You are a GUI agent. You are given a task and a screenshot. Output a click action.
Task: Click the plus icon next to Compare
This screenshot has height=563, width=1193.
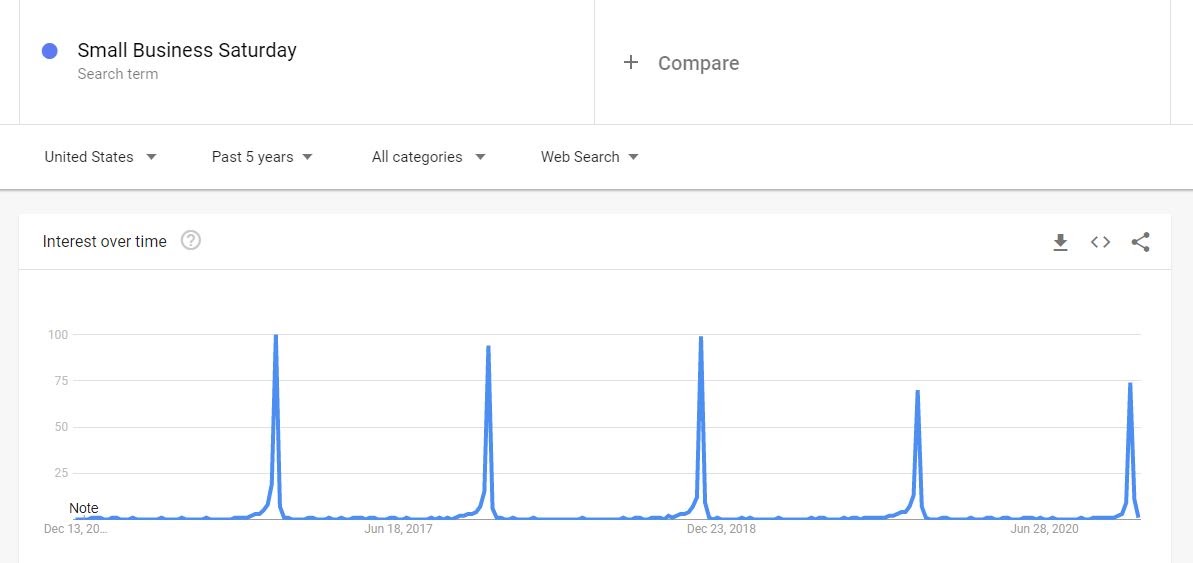click(x=631, y=62)
